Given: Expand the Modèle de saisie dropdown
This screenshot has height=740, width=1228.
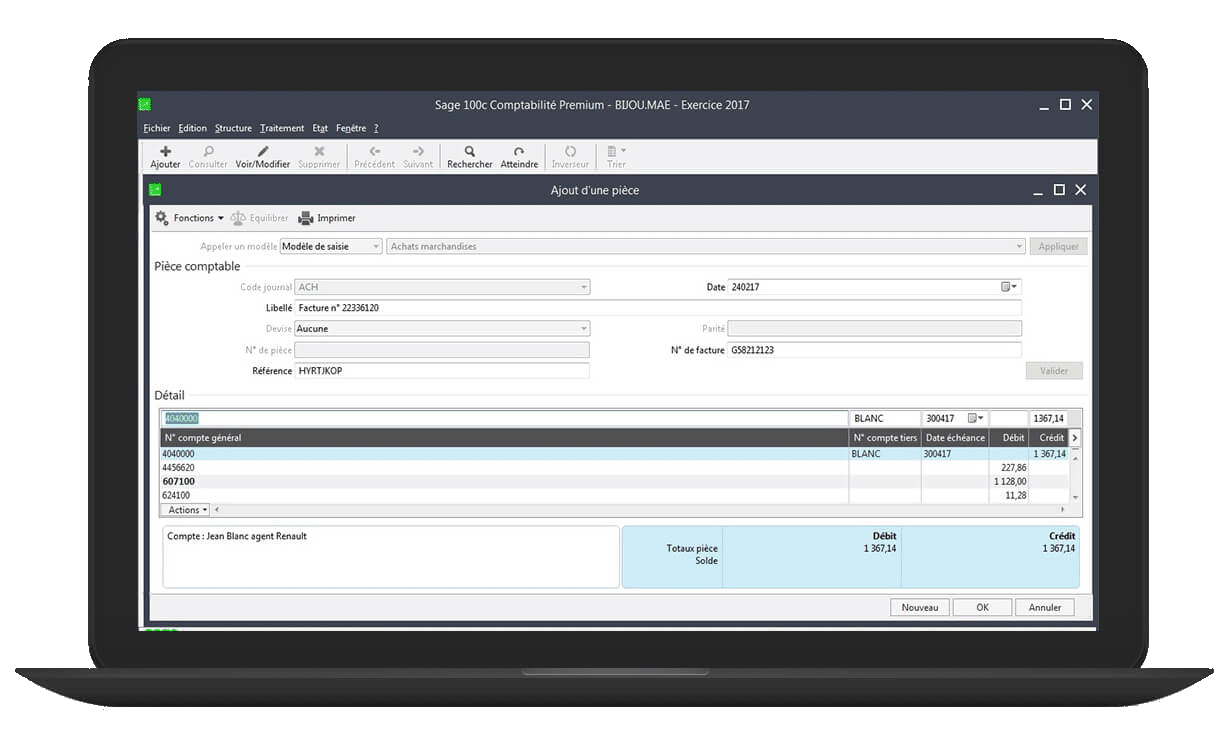Looking at the screenshot, I should click(376, 246).
